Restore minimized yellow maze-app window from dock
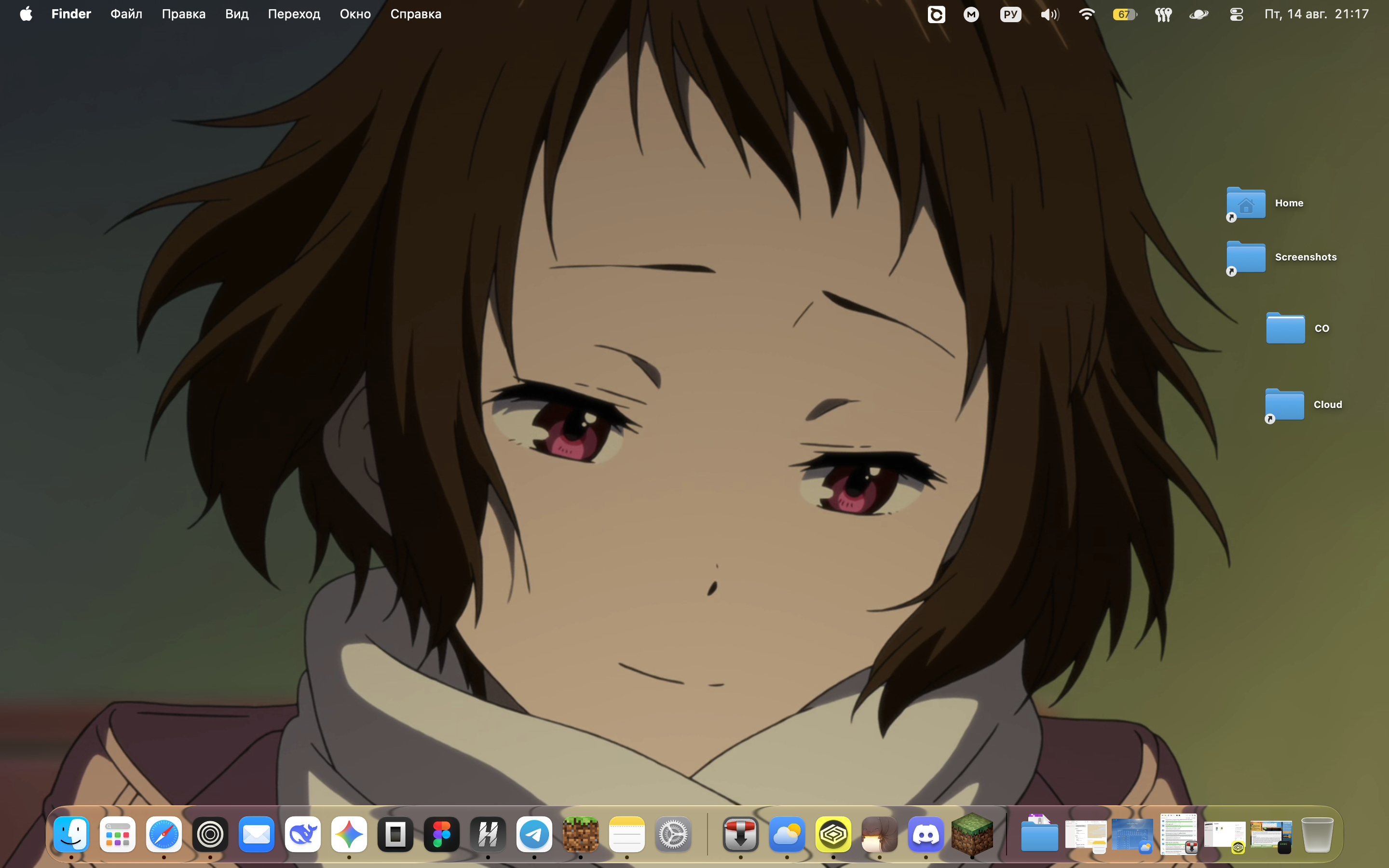Viewport: 1389px width, 868px height. click(x=1224, y=836)
